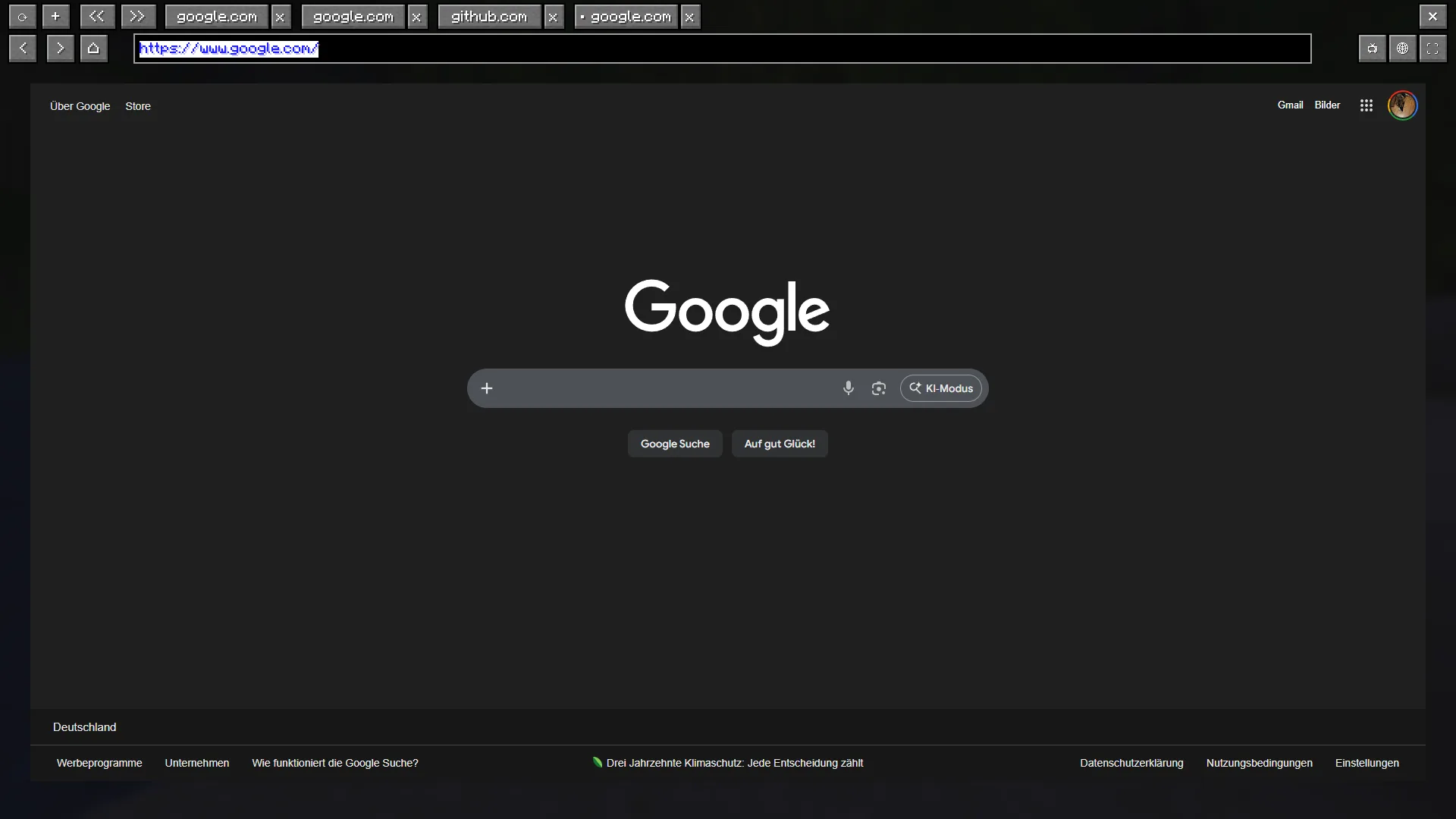Close the google.com tab beside the double-arrow buttons
Screen dimensions: 1456x819
point(281,17)
